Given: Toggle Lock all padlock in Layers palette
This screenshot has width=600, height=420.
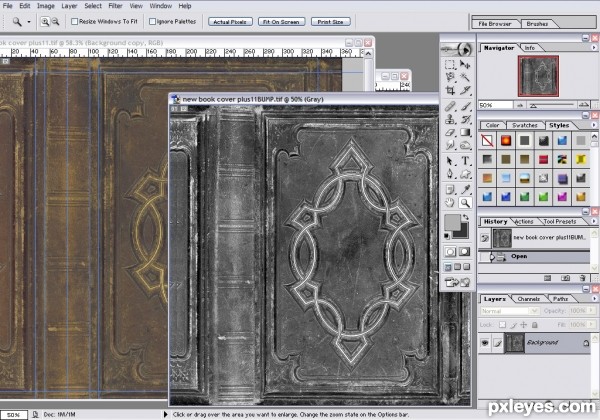Looking at the screenshot, I should point(535,325).
